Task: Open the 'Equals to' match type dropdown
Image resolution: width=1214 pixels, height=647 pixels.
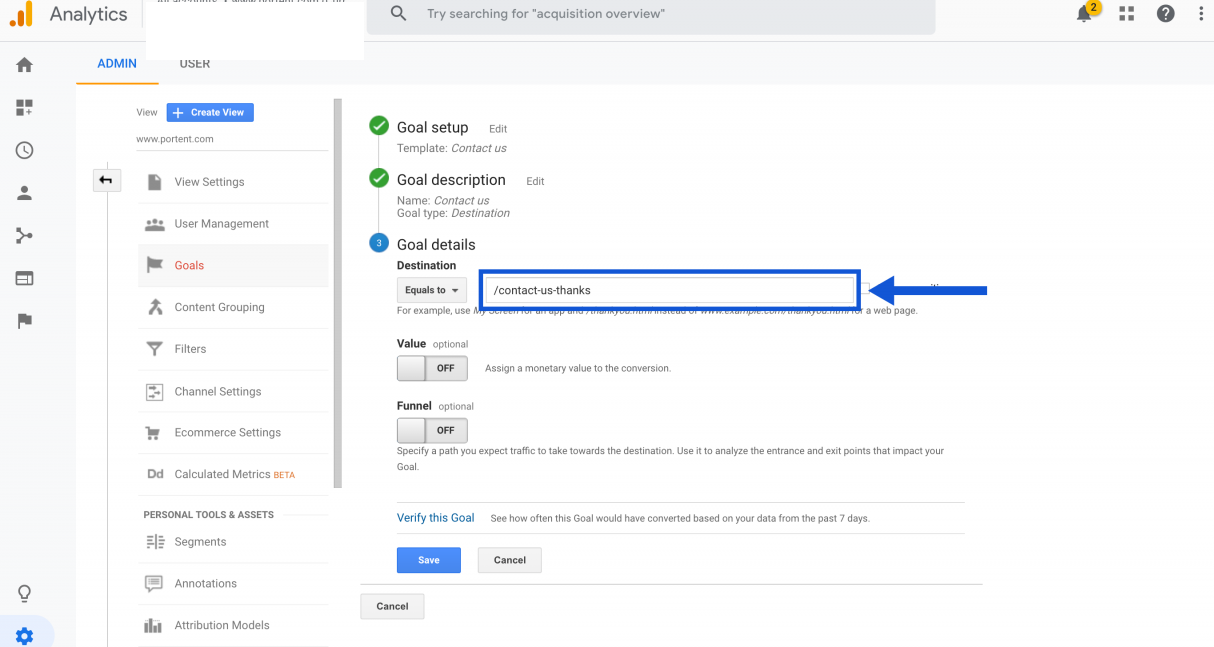Action: point(432,290)
